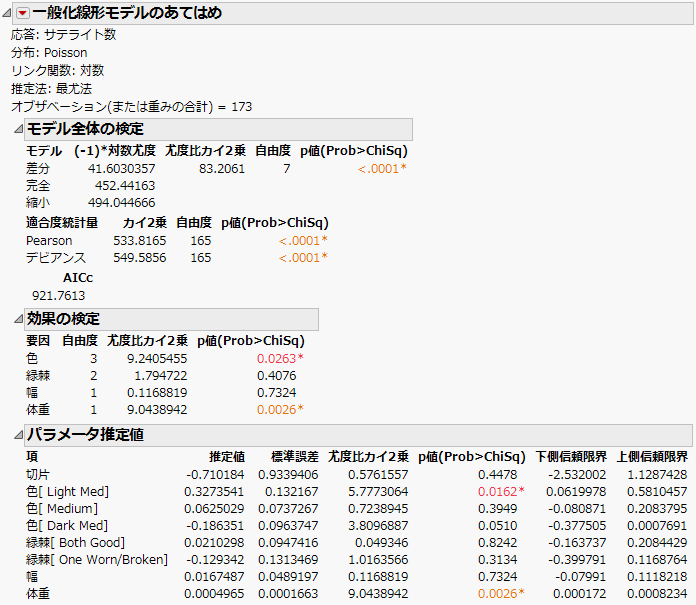Collapse the 効果の検定 section
Image resolution: width=696 pixels, height=605 pixels.
[18, 319]
